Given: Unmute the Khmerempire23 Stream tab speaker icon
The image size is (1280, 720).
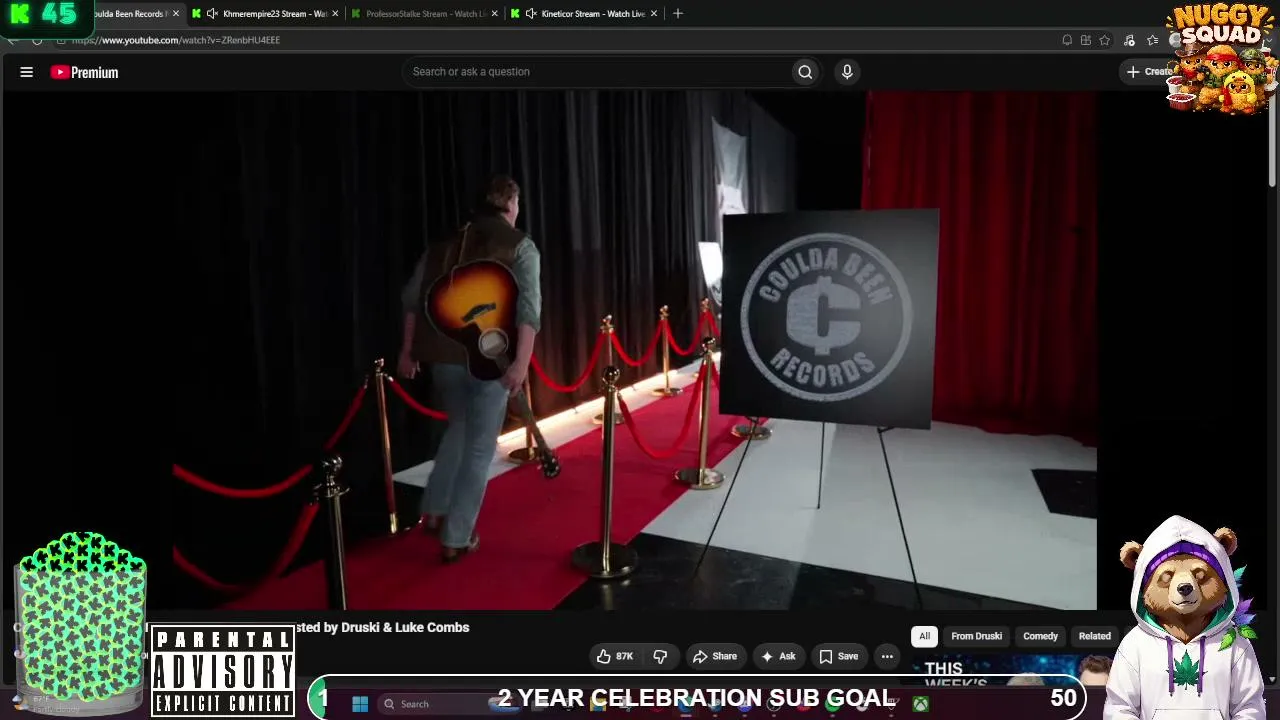Looking at the screenshot, I should tap(212, 14).
